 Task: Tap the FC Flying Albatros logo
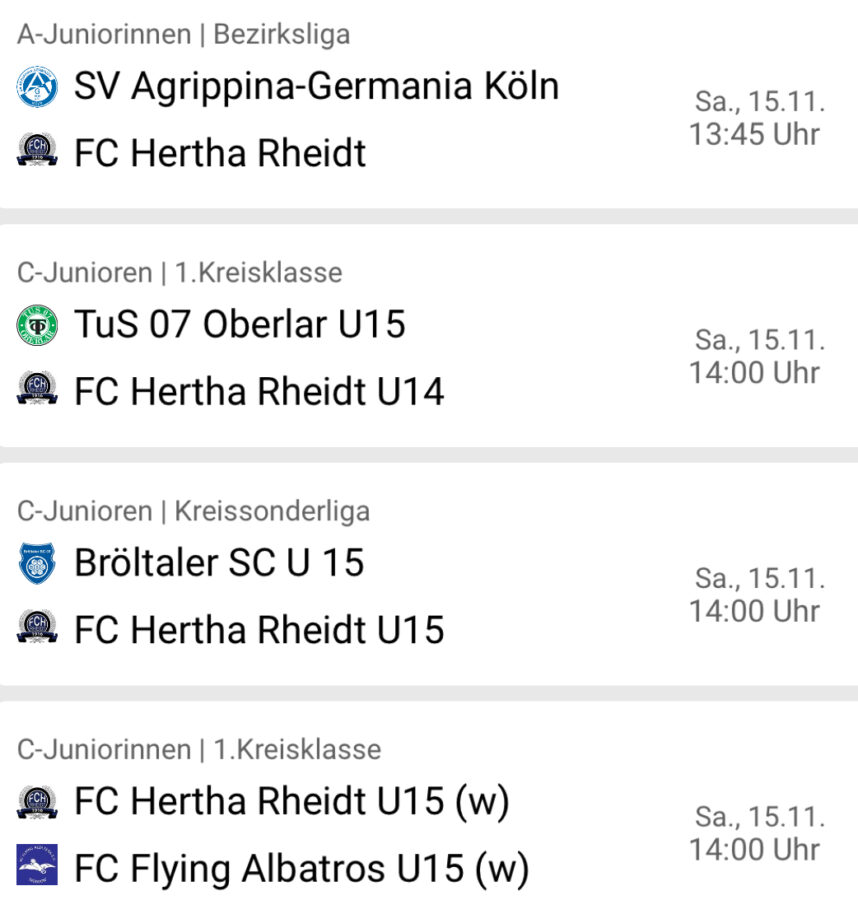(38, 868)
